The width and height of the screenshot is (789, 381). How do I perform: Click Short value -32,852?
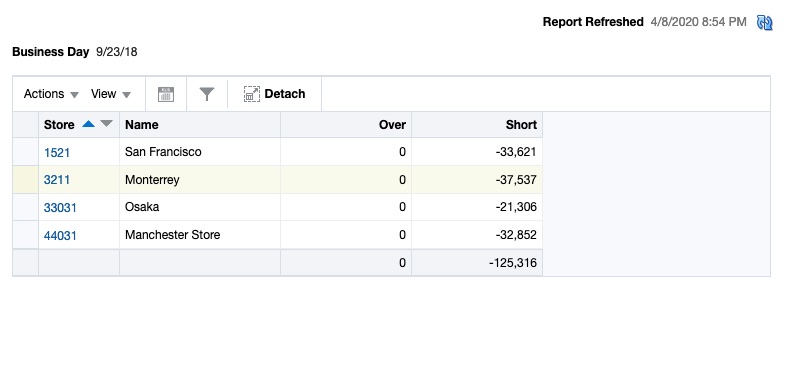pyautogui.click(x=516, y=235)
